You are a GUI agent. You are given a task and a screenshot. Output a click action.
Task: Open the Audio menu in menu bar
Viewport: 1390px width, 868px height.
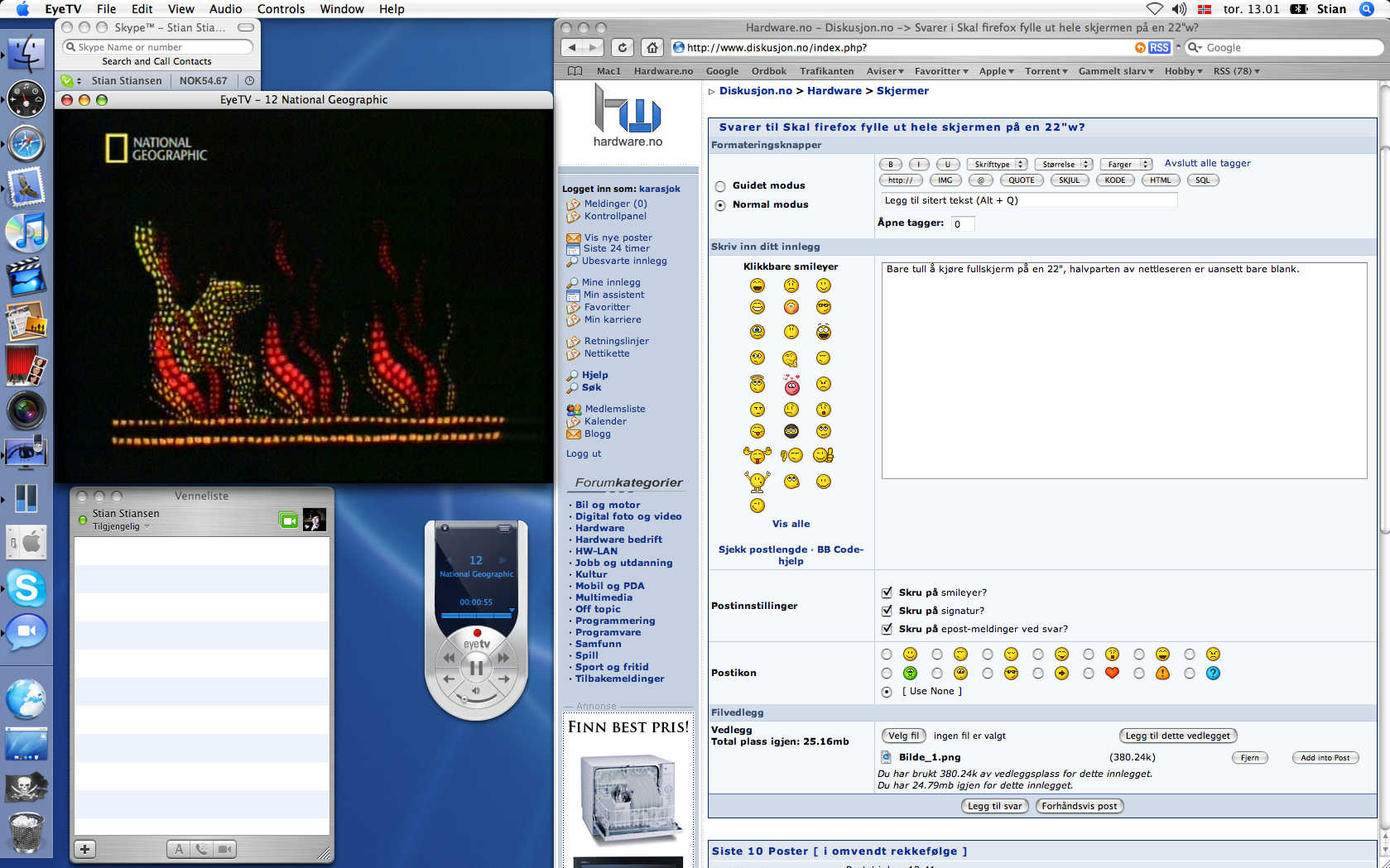pyautogui.click(x=225, y=9)
